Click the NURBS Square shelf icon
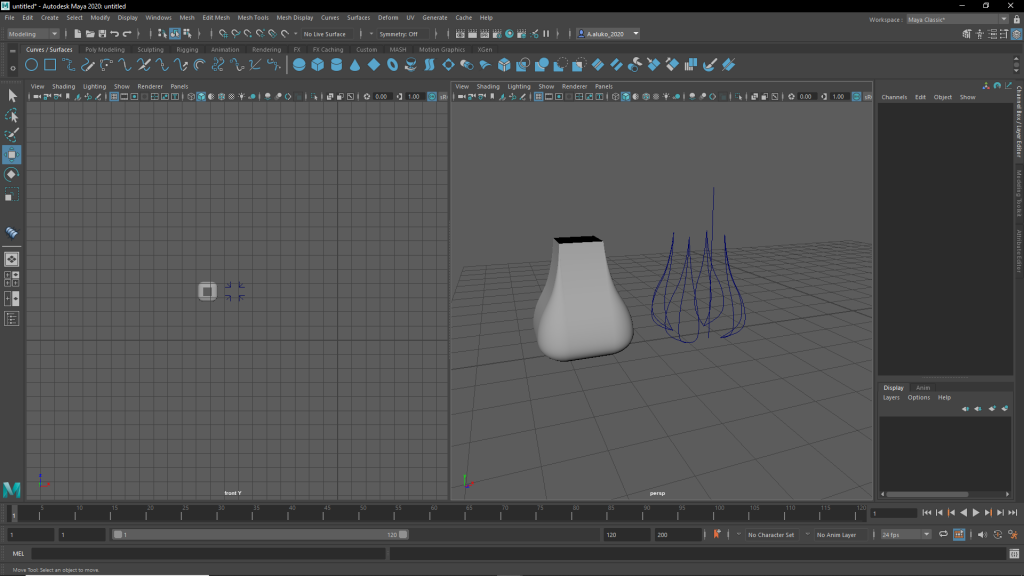This screenshot has width=1024, height=576. (x=50, y=65)
